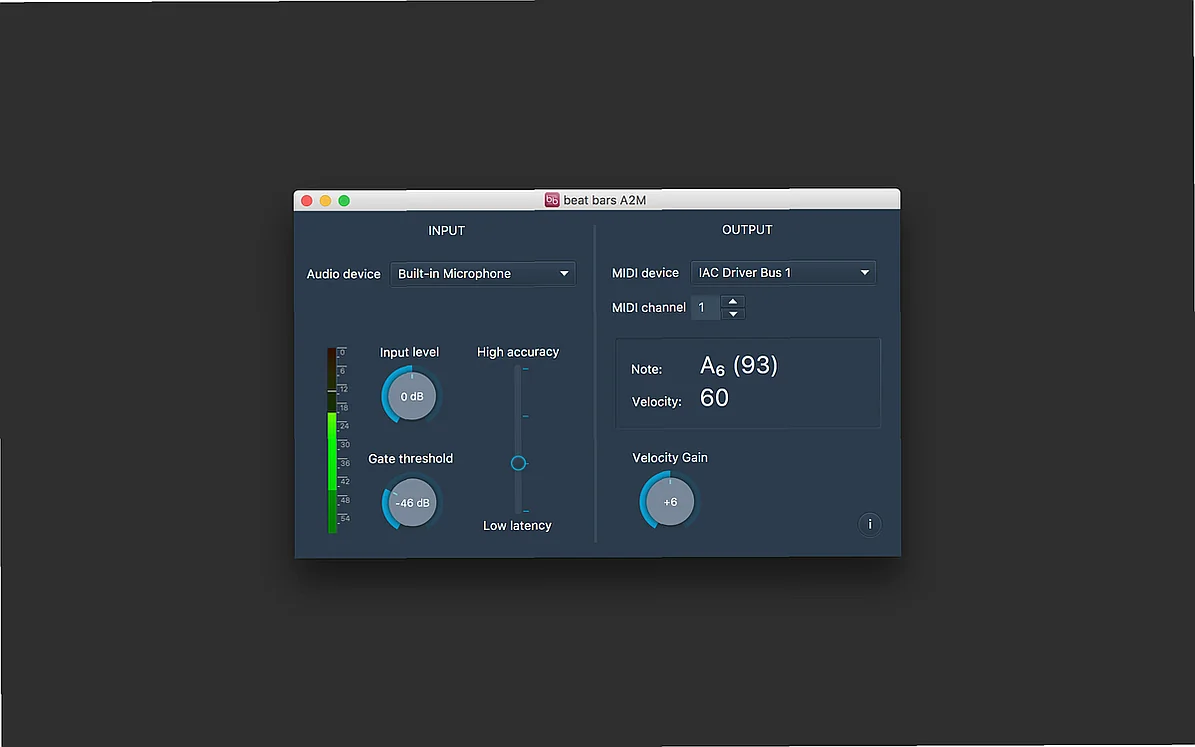The width and height of the screenshot is (1195, 747).
Task: Click the High accuracy label
Action: [518, 351]
